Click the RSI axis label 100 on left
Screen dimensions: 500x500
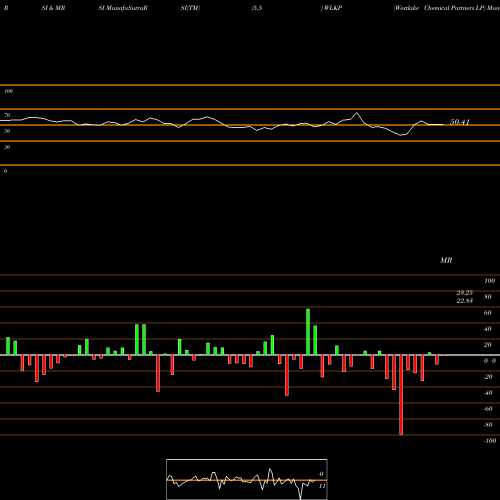(9, 91)
